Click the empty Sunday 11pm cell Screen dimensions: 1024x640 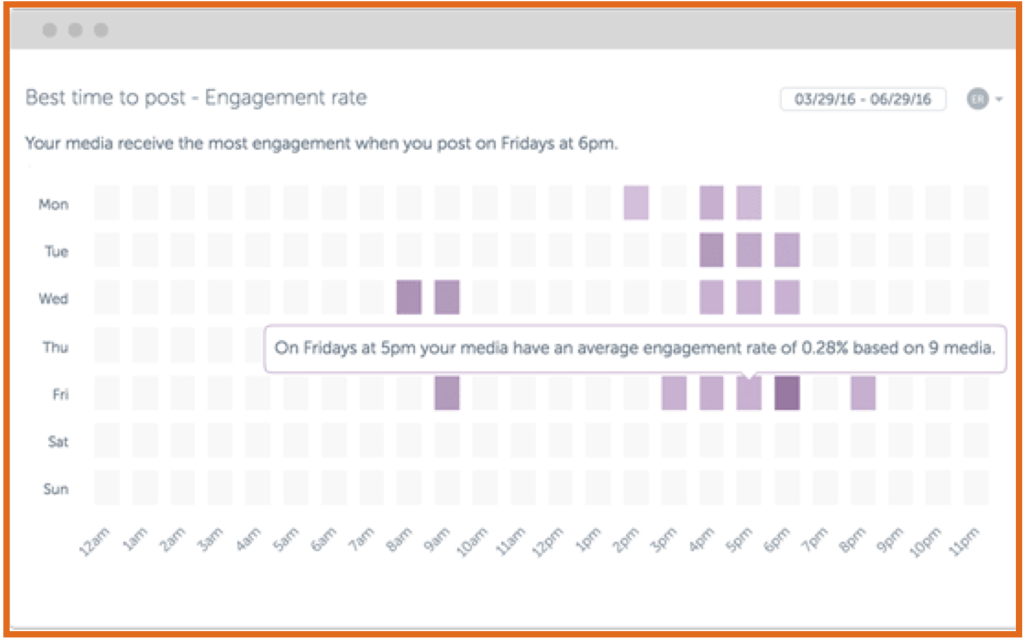pos(976,488)
